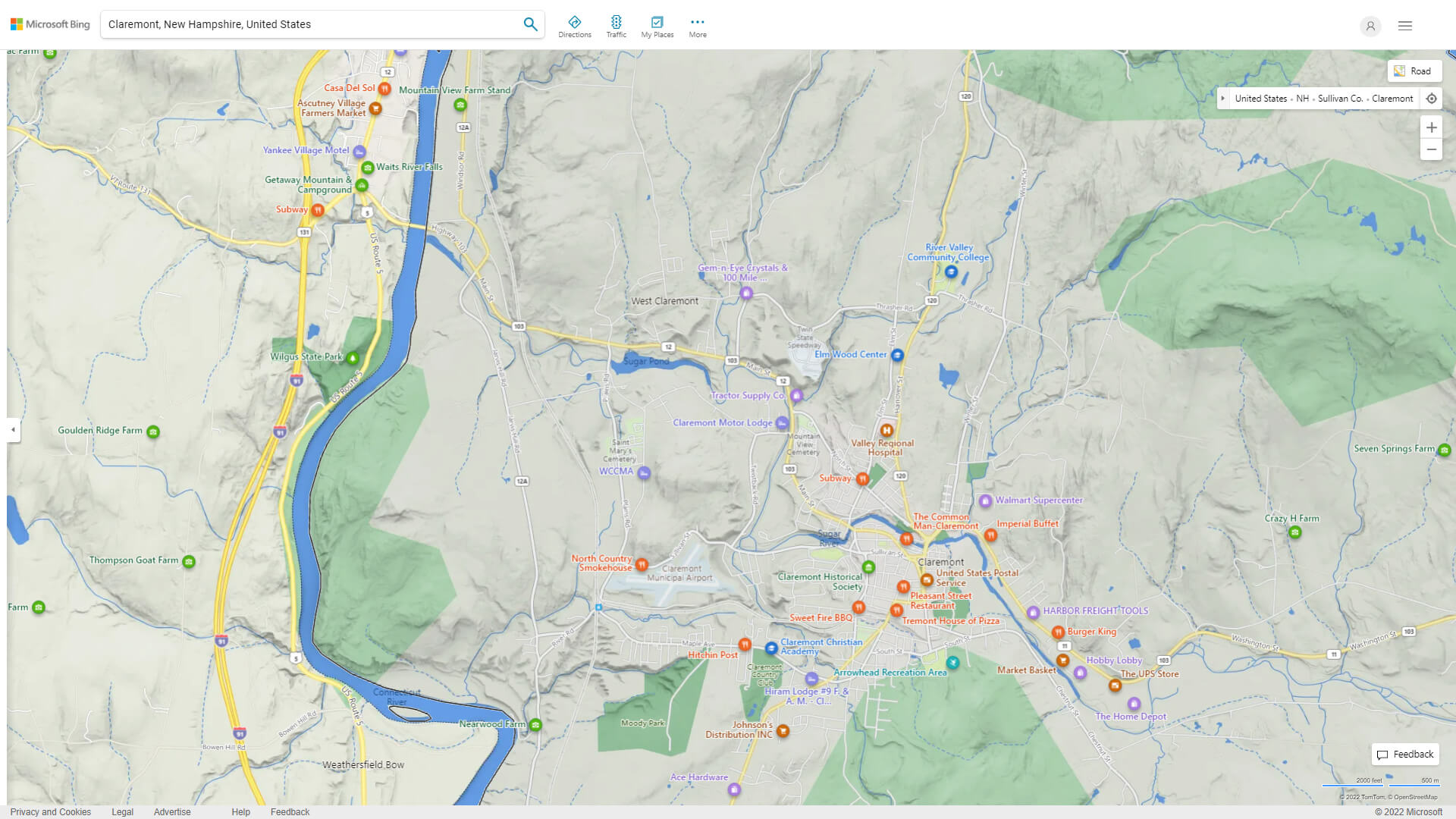
Task: Open the hamburger menu
Action: click(1404, 26)
